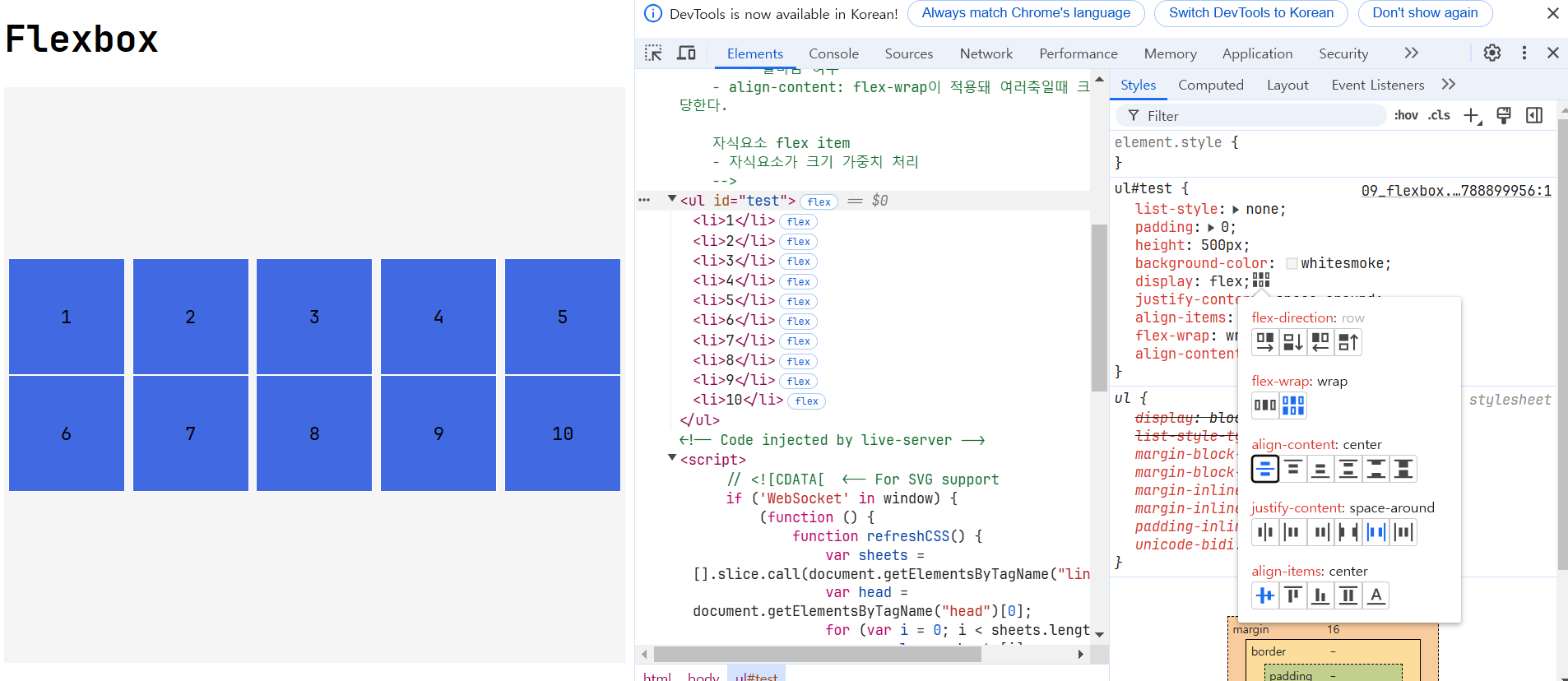Set flex-direction to row-reverse icon

[1320, 341]
